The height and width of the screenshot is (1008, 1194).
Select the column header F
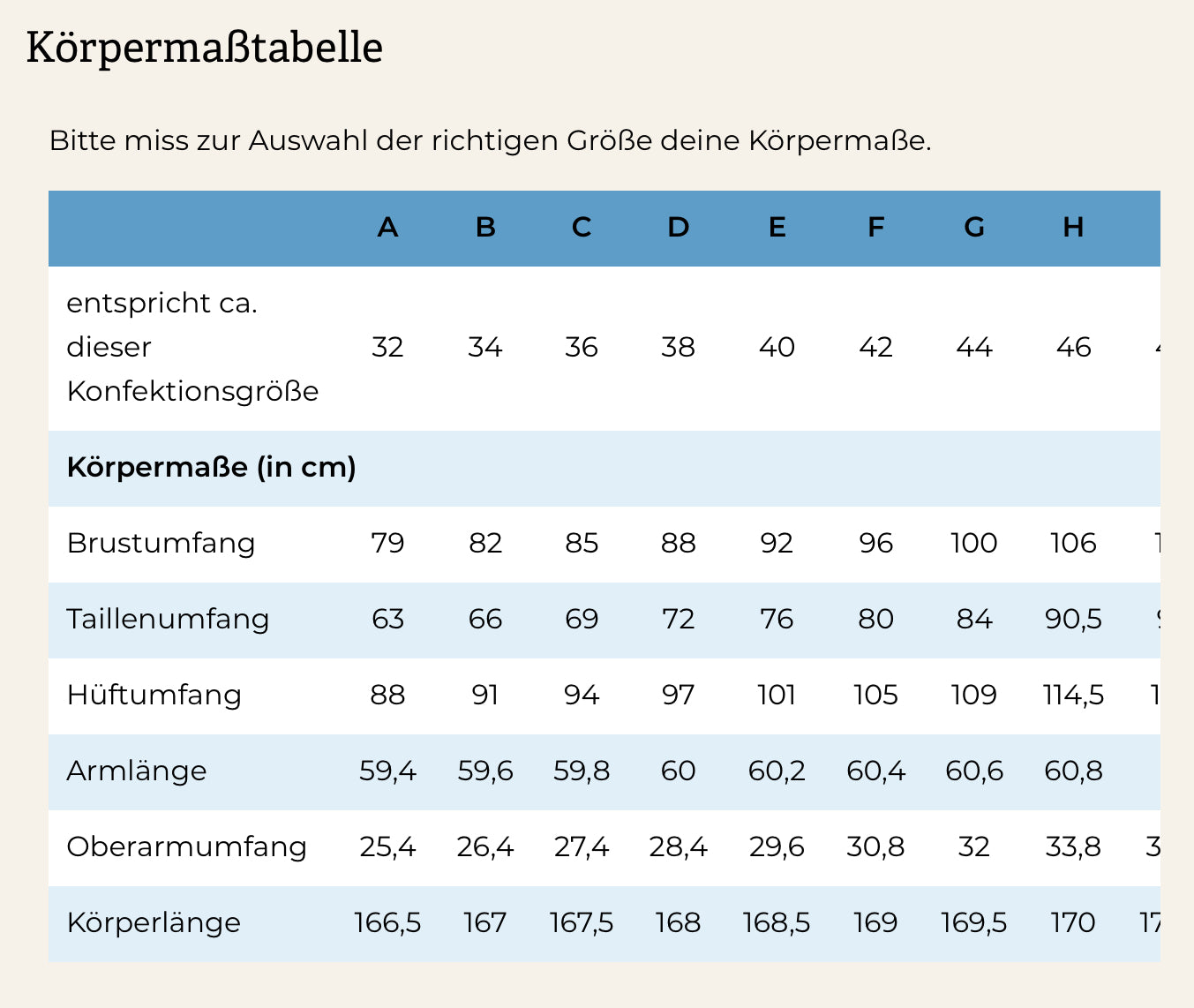875,228
